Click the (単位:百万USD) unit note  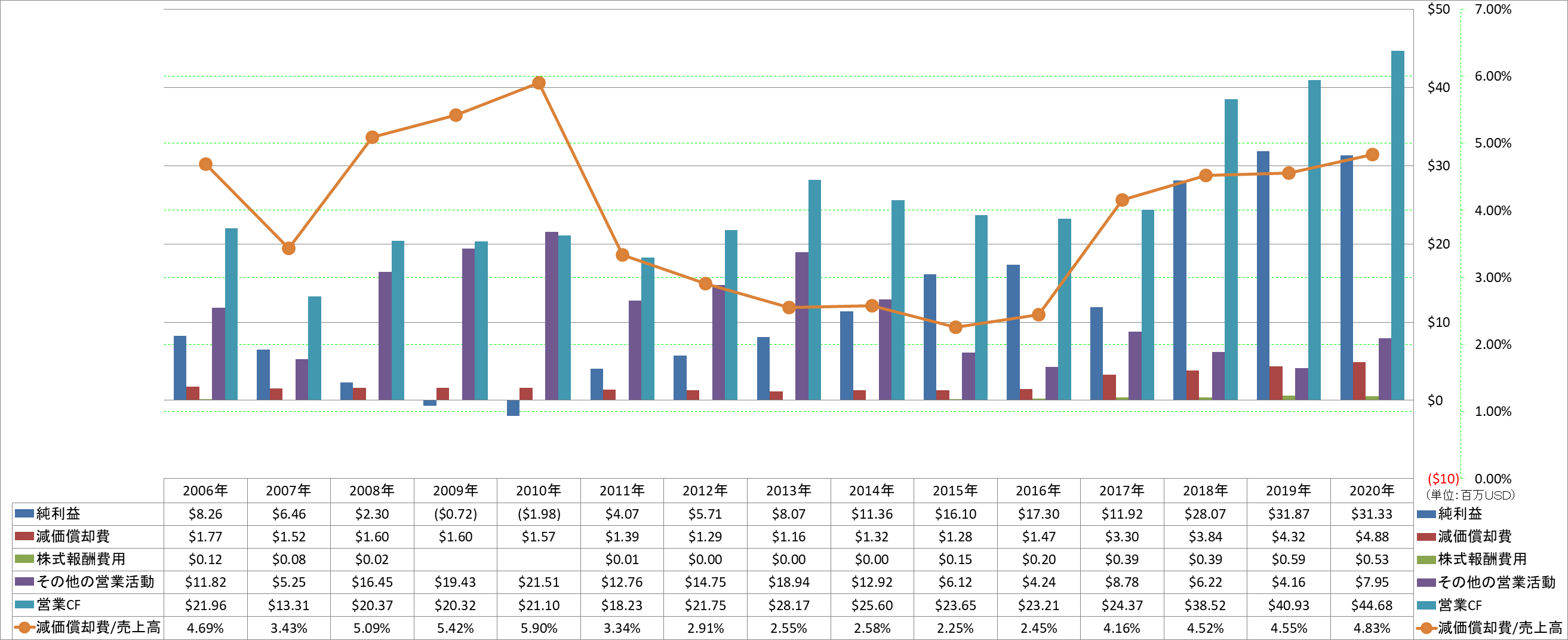(1470, 495)
